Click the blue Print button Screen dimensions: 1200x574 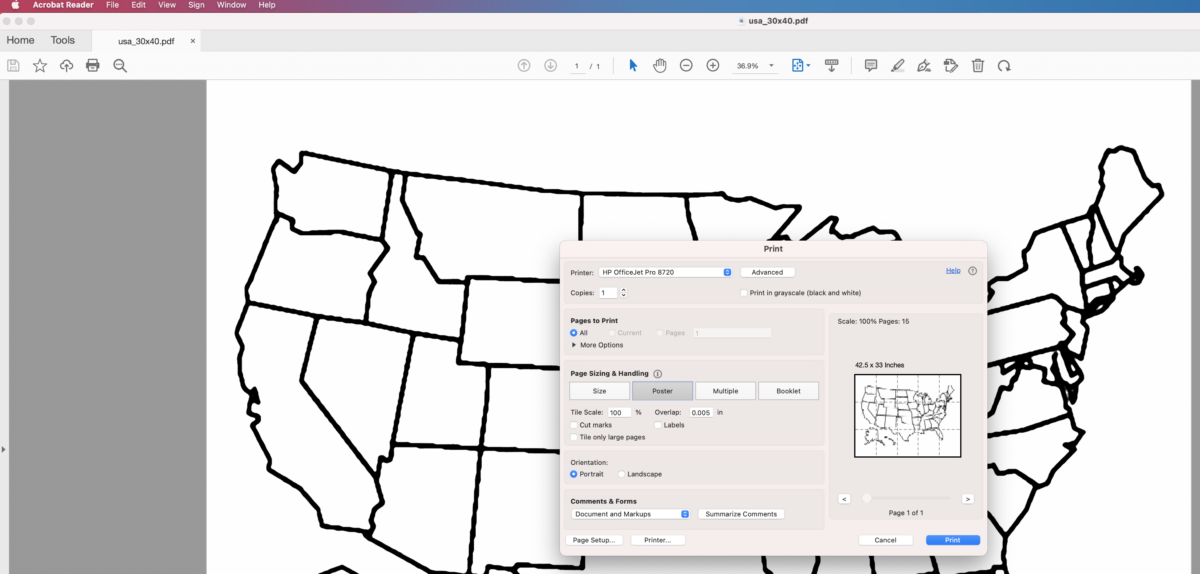(952, 540)
